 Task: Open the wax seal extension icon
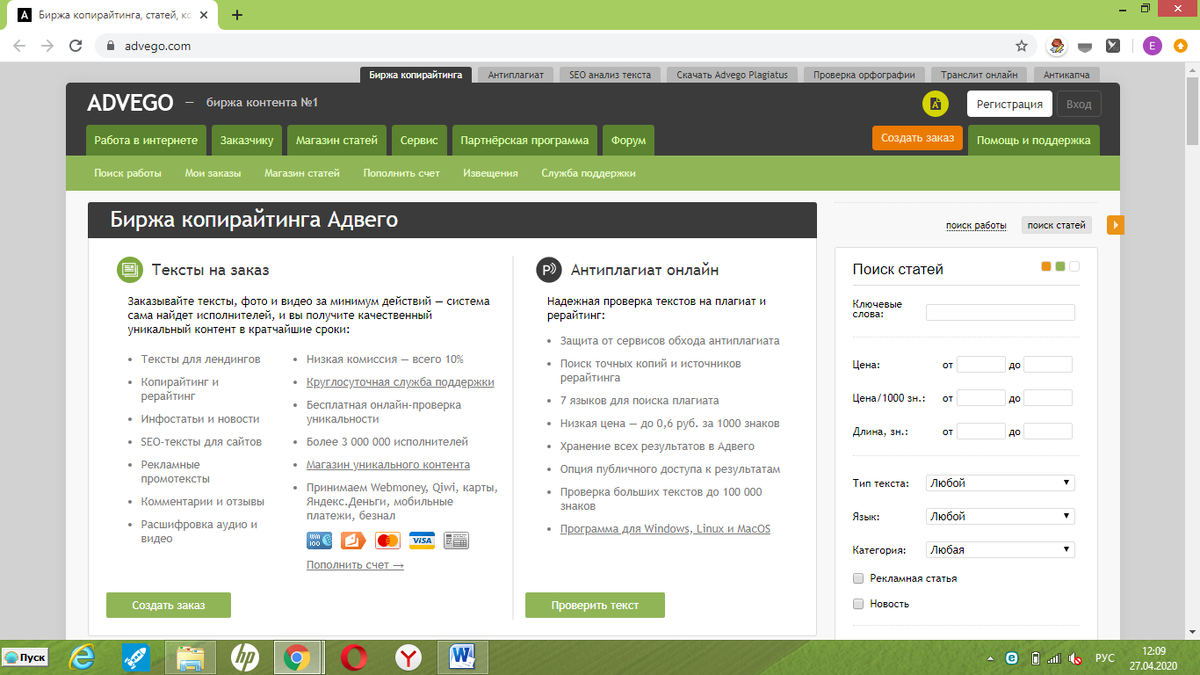tap(1056, 45)
